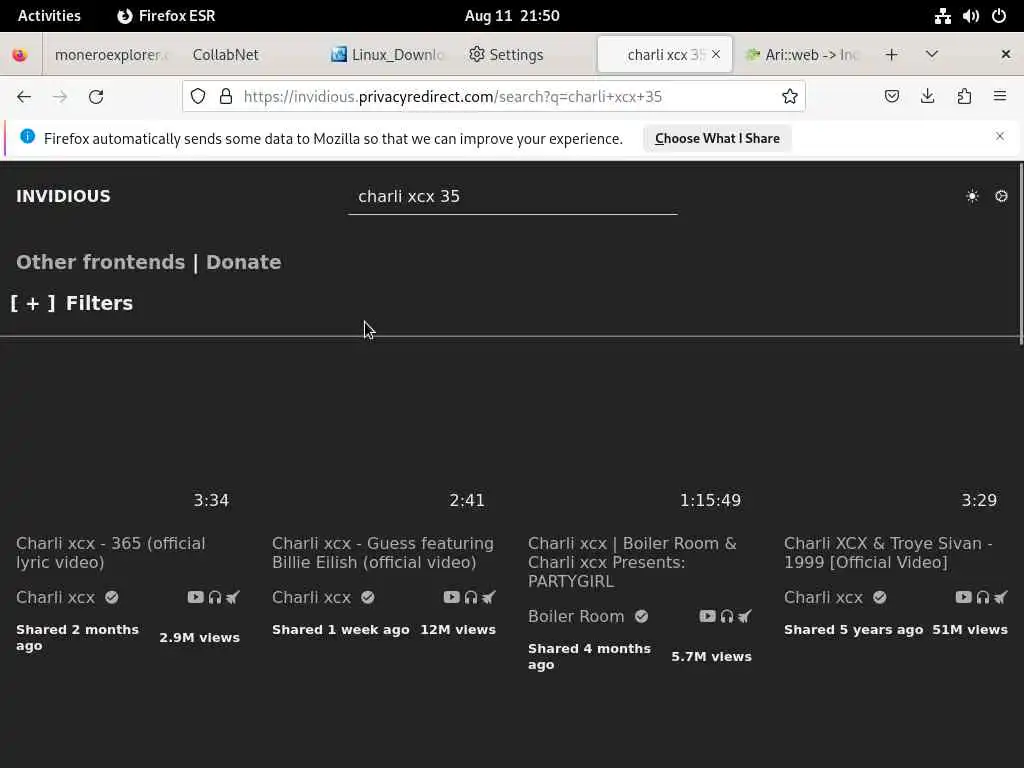
Task: Click the Firefox back arrow
Action: [x=24, y=97]
